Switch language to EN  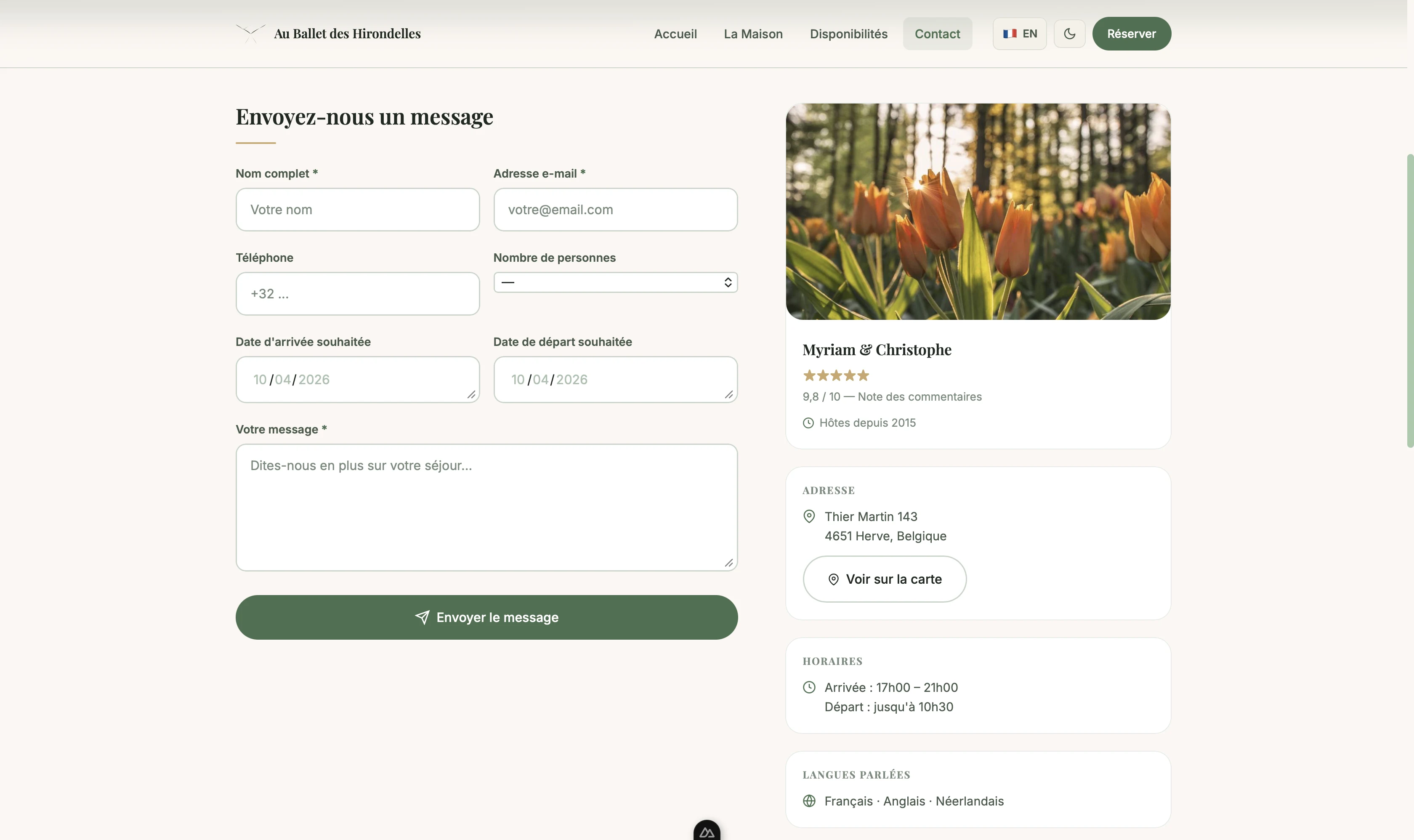pyautogui.click(x=1019, y=33)
